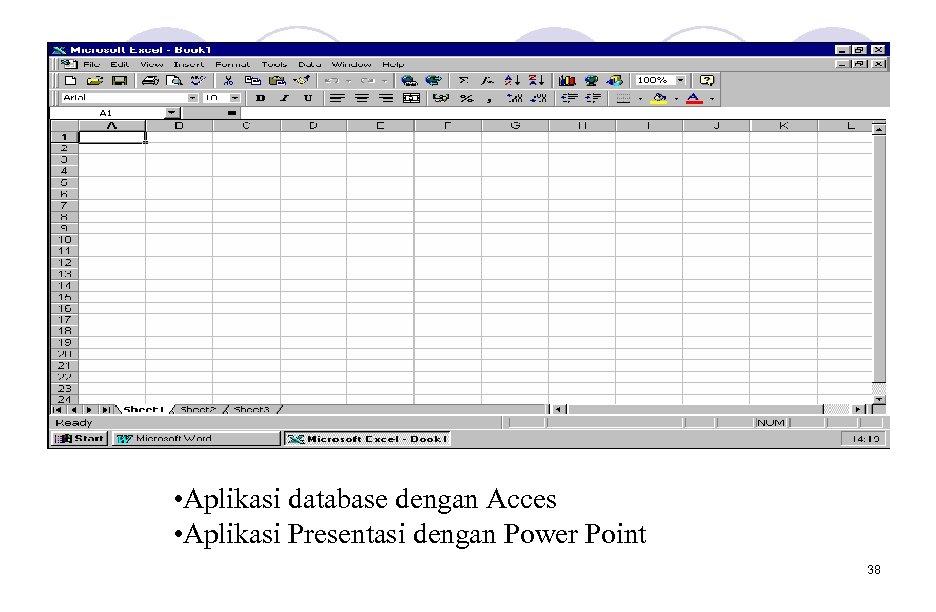Toggle Center alignment
936x612 pixels.
pos(362,99)
